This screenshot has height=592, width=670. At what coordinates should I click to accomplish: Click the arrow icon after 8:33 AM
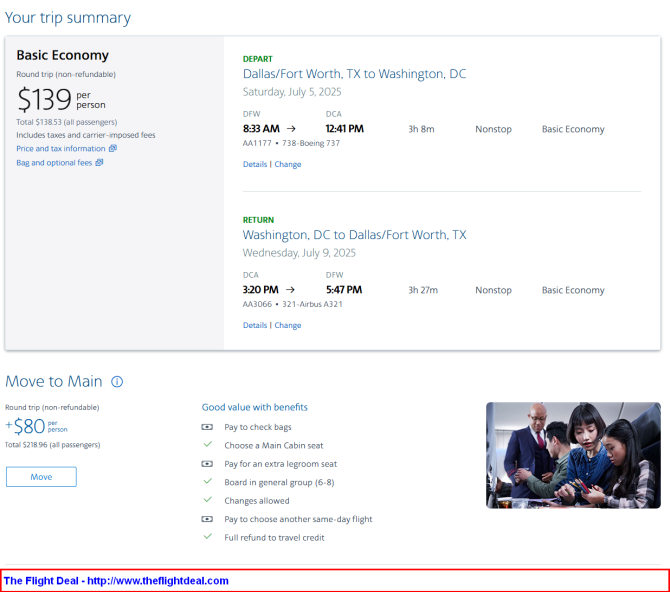291,129
